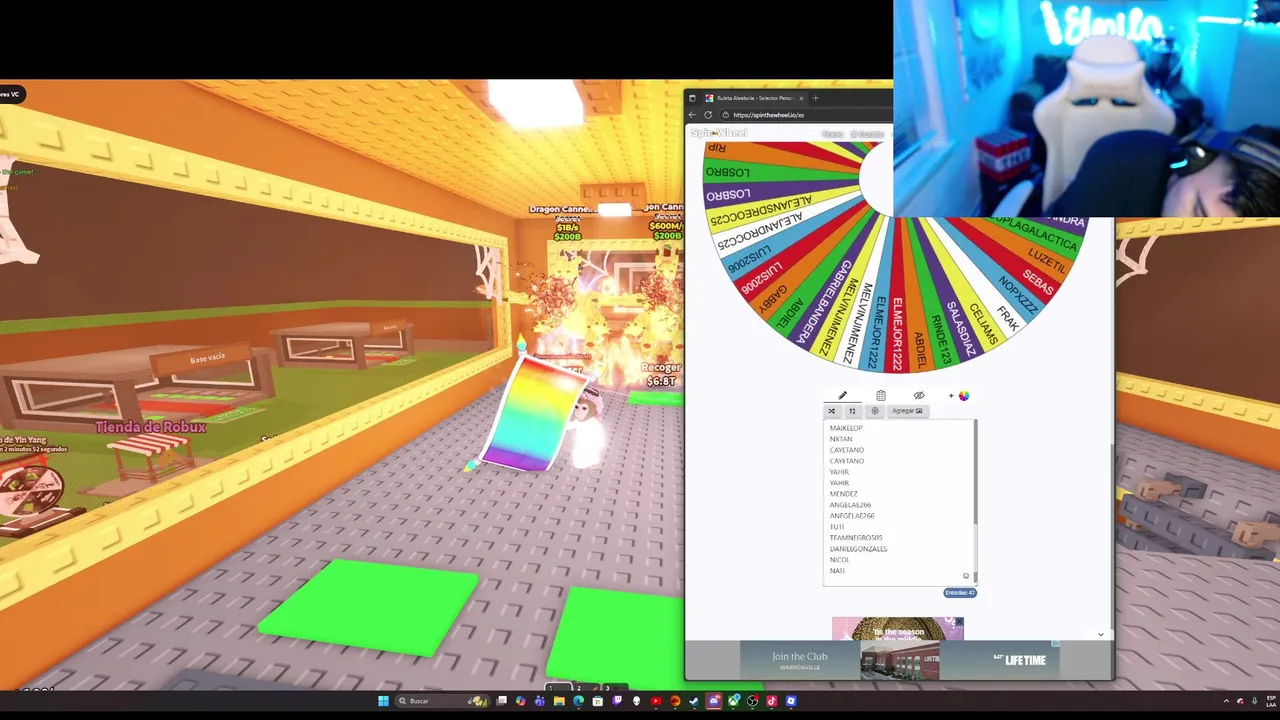
Task: Click the Join the Club ad banner
Action: pos(899,660)
